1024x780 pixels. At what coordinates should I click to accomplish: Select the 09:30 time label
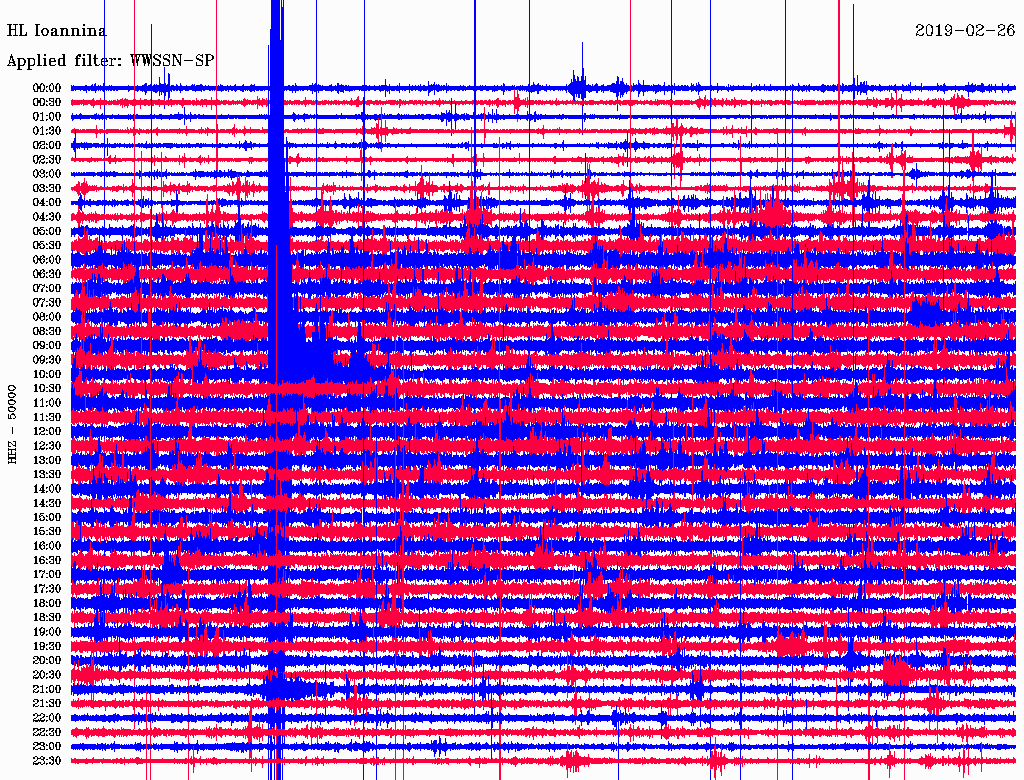[x=47, y=360]
